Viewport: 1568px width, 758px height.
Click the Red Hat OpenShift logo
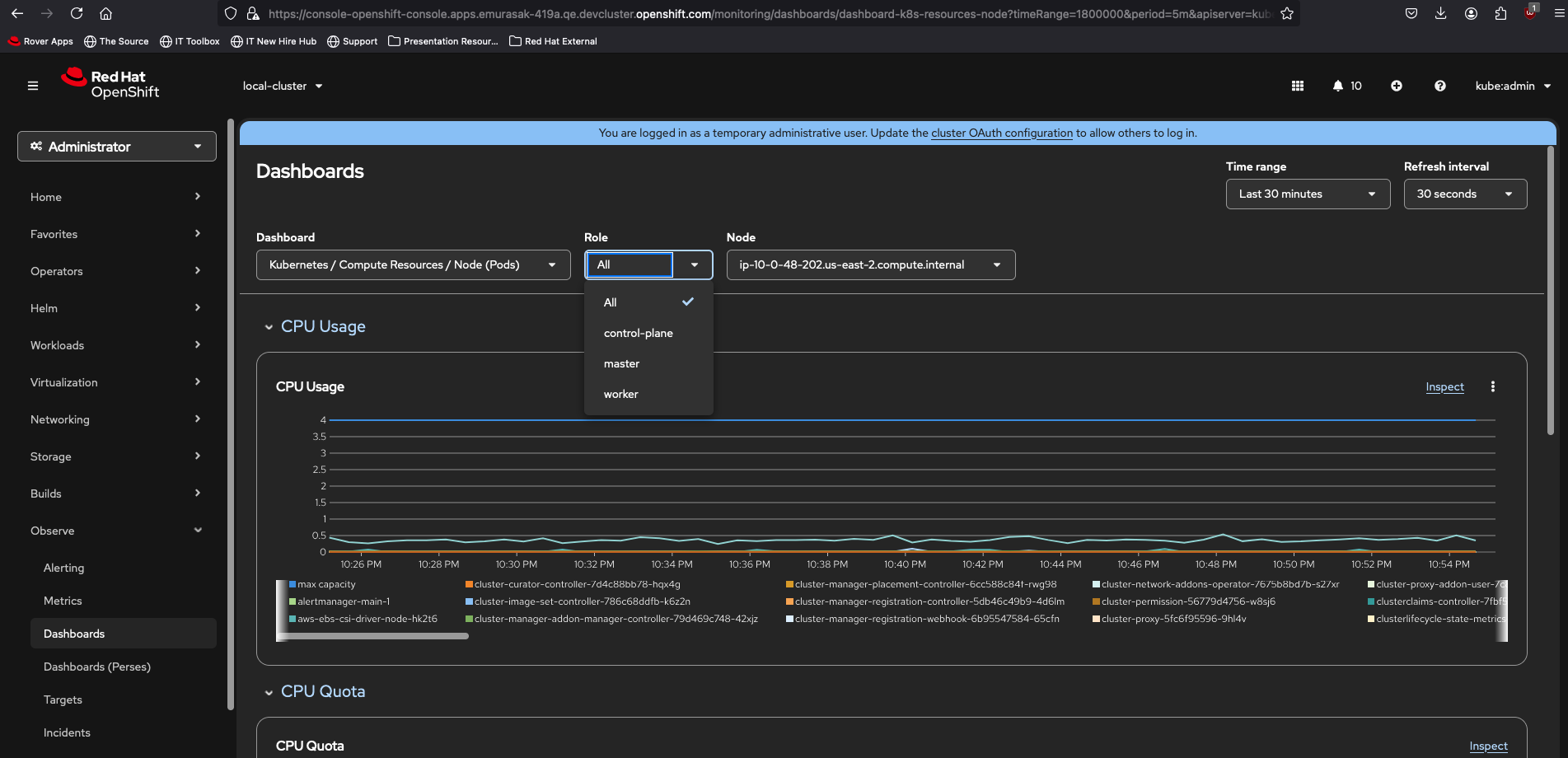coord(110,84)
